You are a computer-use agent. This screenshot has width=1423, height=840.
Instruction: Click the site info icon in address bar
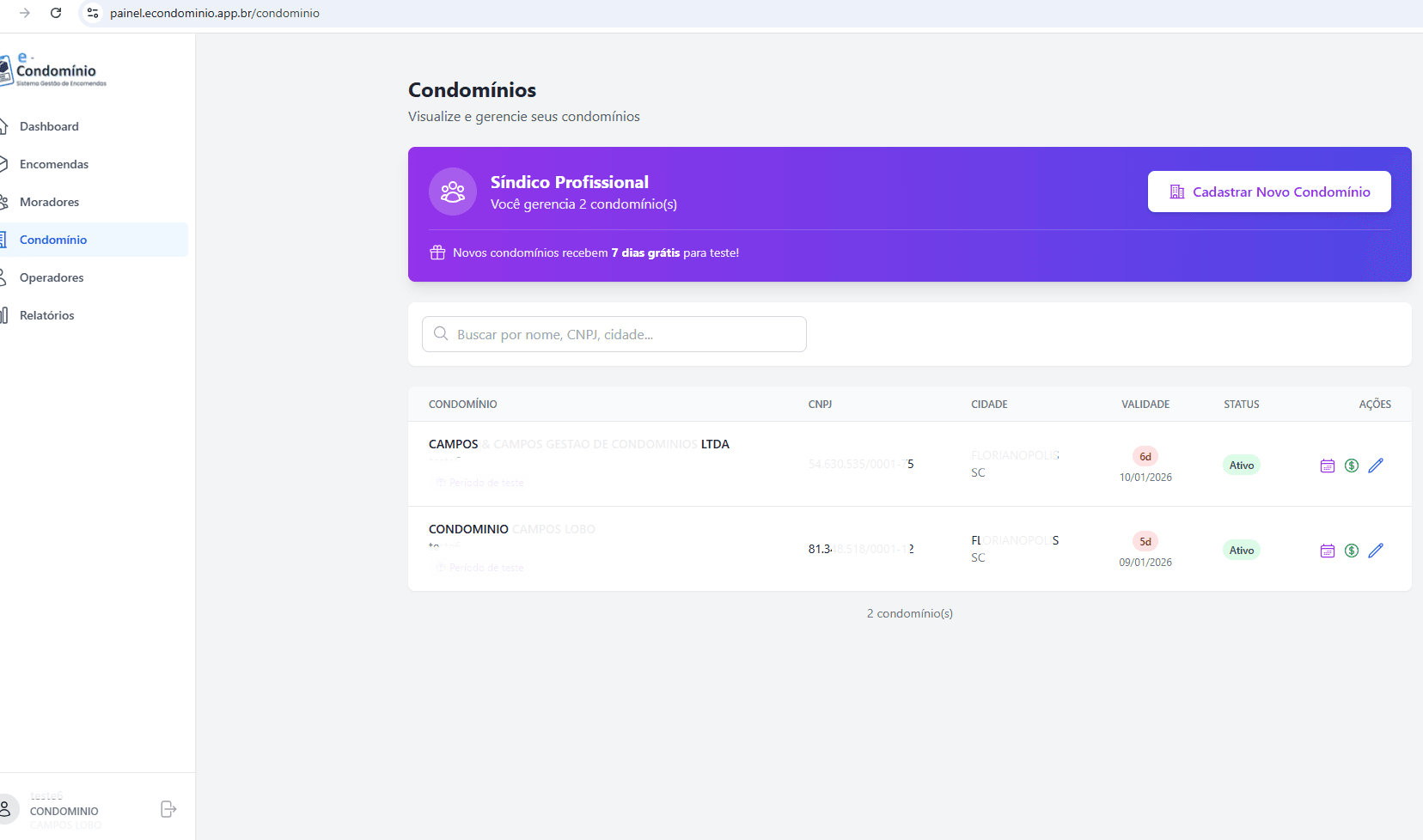pyautogui.click(x=93, y=13)
